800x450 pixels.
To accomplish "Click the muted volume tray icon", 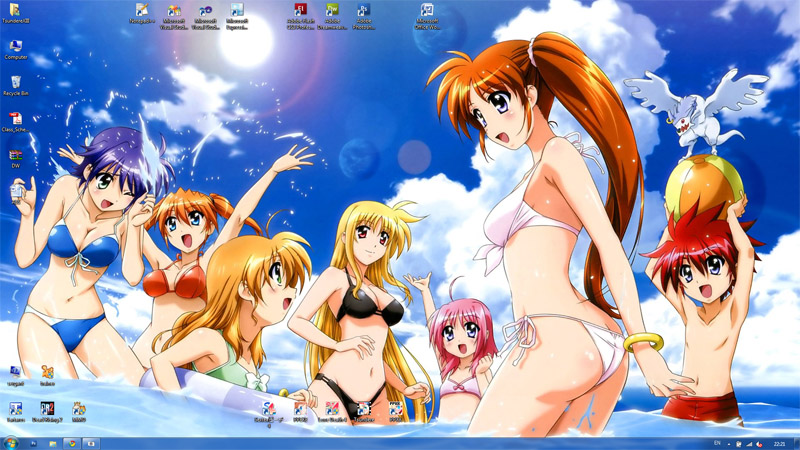I will (759, 444).
